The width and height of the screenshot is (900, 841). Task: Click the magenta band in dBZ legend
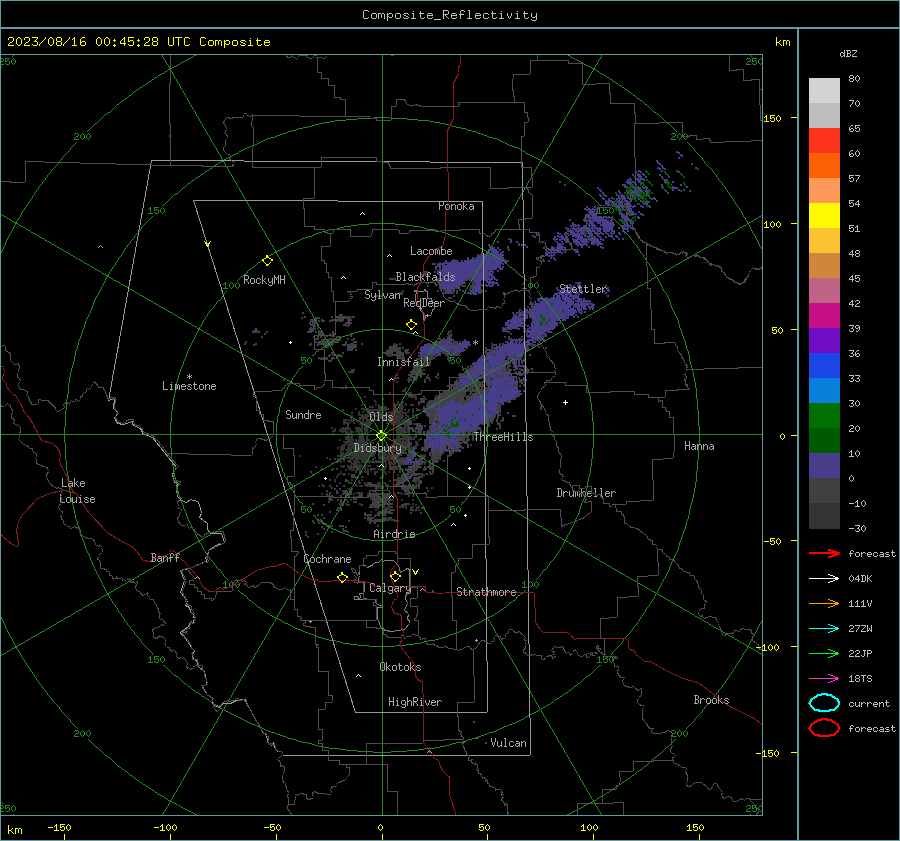(824, 315)
